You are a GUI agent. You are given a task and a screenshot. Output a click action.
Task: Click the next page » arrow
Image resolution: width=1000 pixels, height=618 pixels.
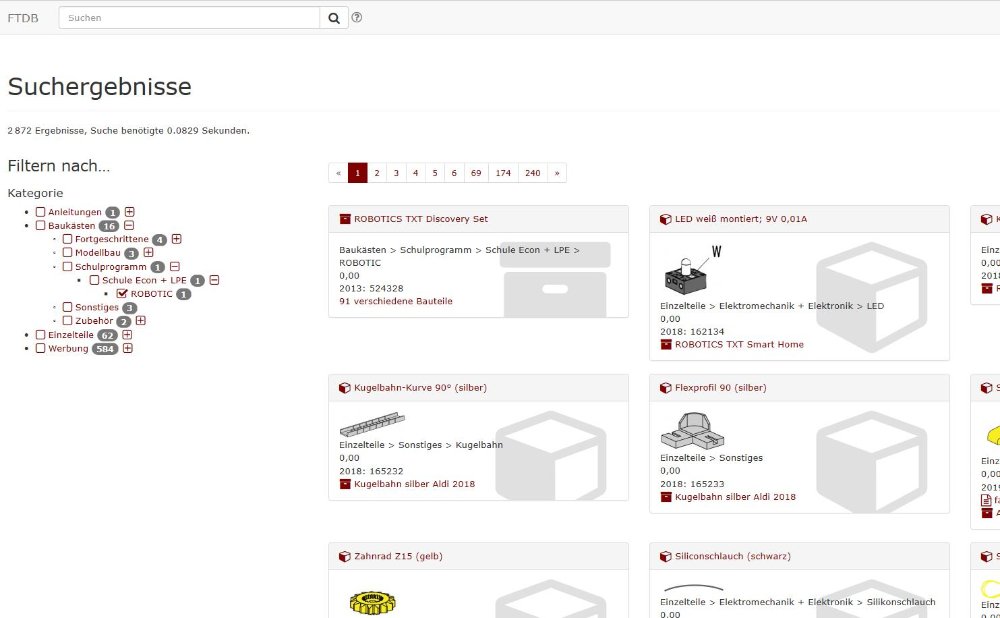coord(557,173)
